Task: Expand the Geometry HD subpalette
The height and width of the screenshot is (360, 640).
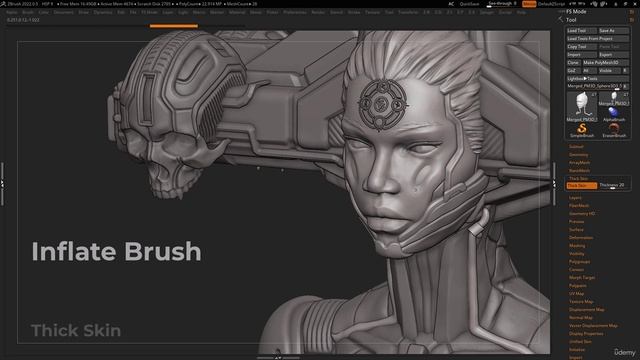Action: click(x=582, y=213)
